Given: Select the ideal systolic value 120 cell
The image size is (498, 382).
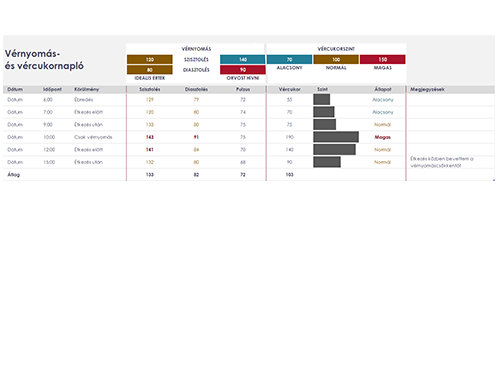Looking at the screenshot, I should [x=150, y=59].
